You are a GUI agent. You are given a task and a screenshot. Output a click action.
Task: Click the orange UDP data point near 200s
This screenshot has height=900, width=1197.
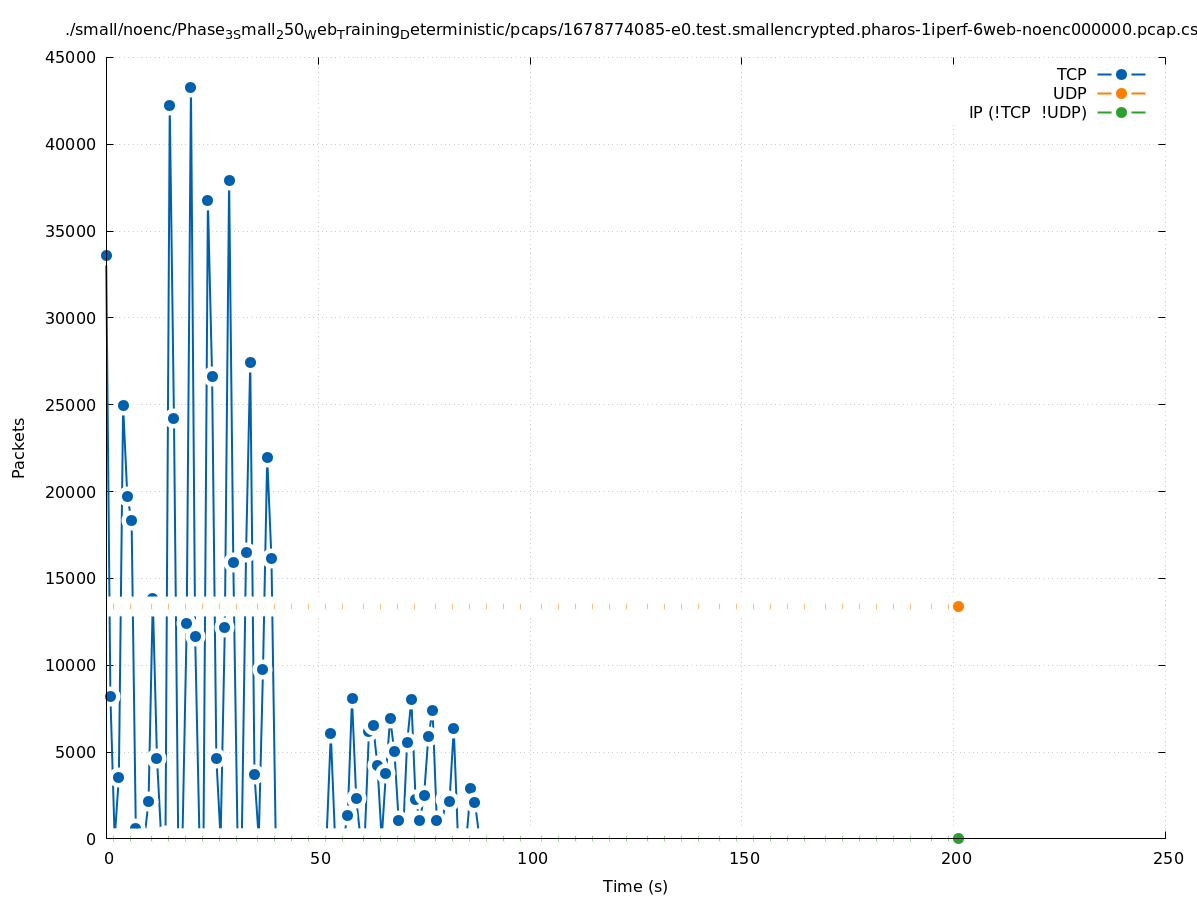pos(958,606)
